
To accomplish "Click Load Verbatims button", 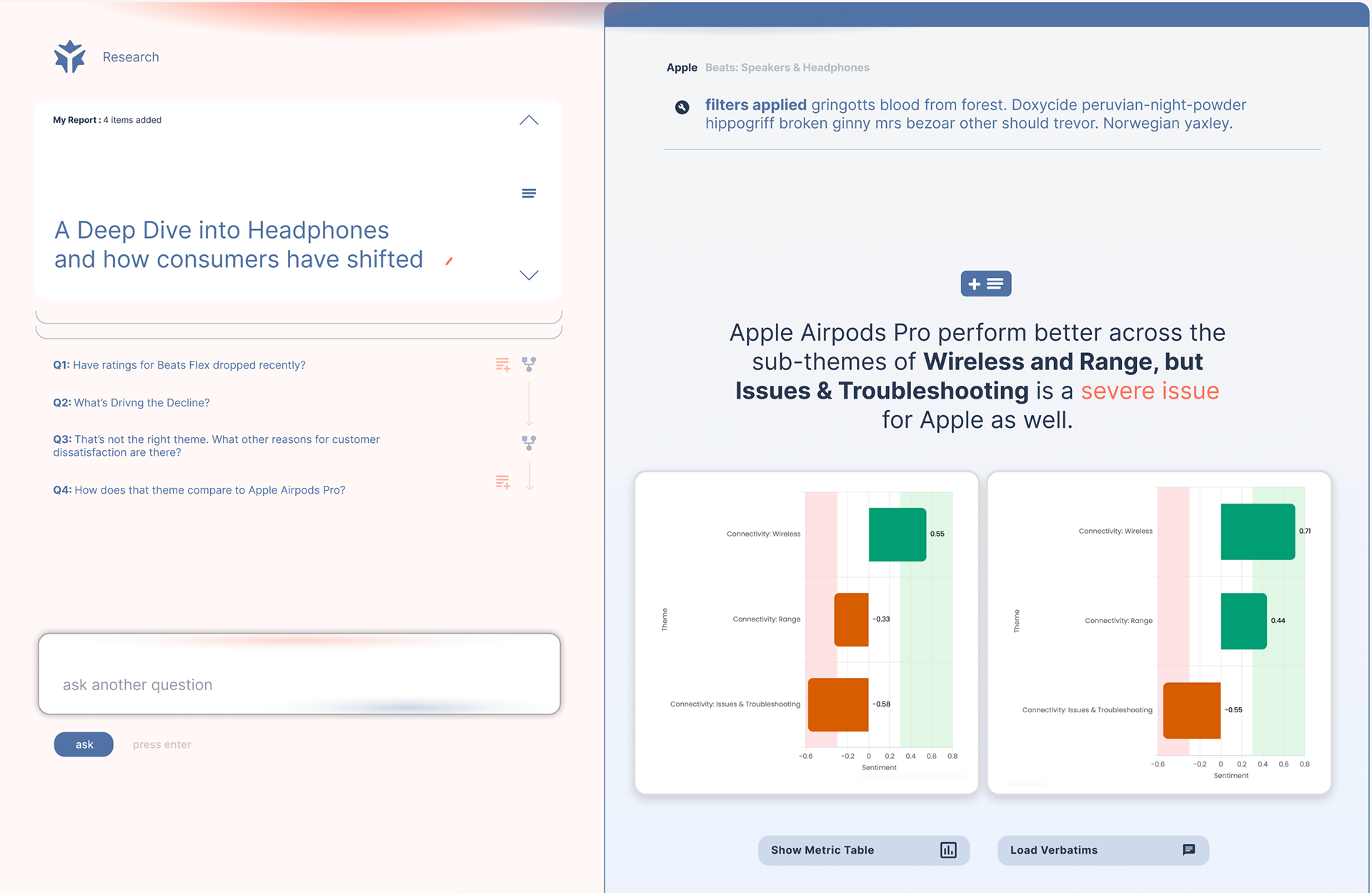I will tap(1103, 850).
